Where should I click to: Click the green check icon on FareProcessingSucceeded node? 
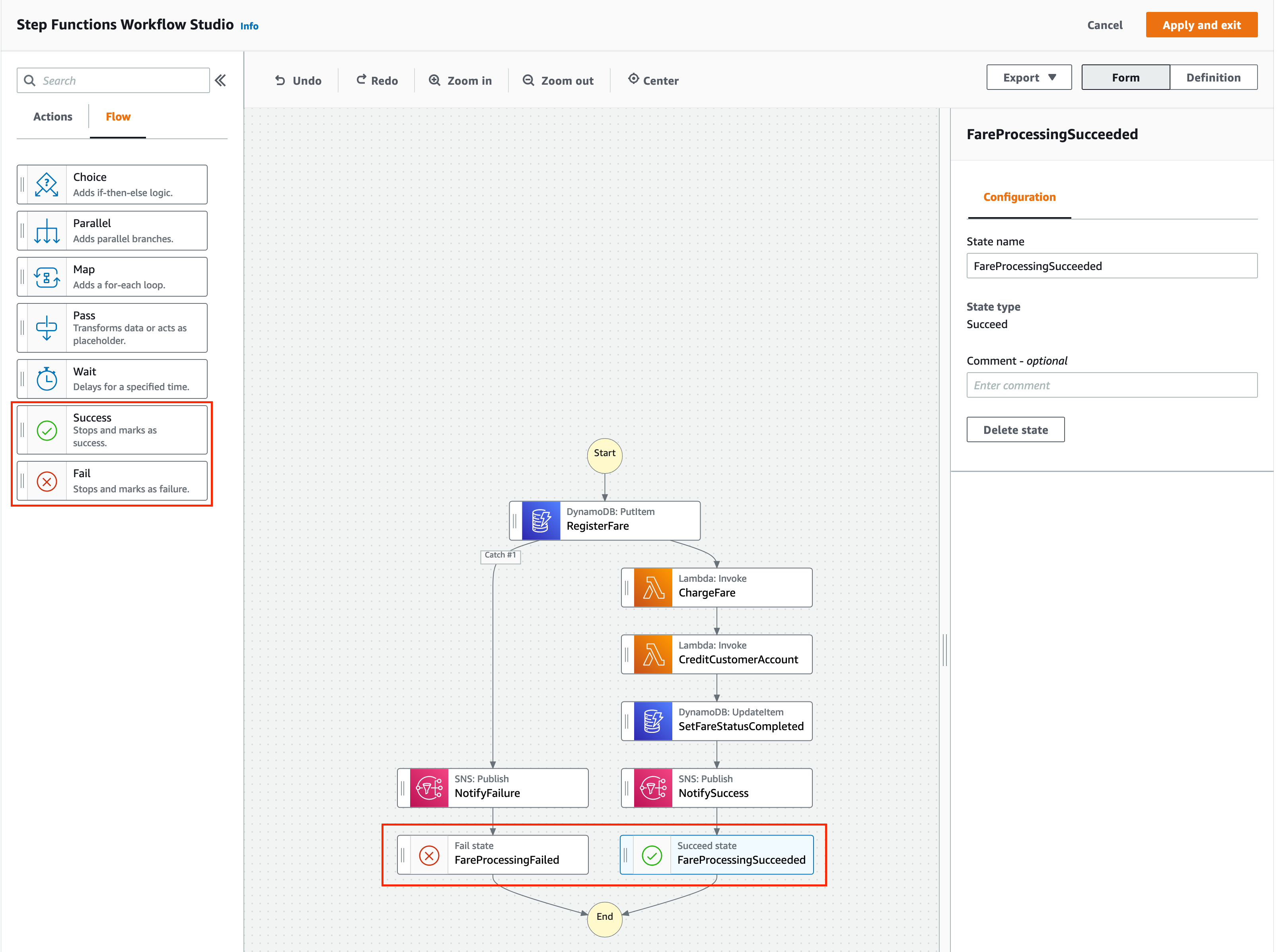[652, 855]
